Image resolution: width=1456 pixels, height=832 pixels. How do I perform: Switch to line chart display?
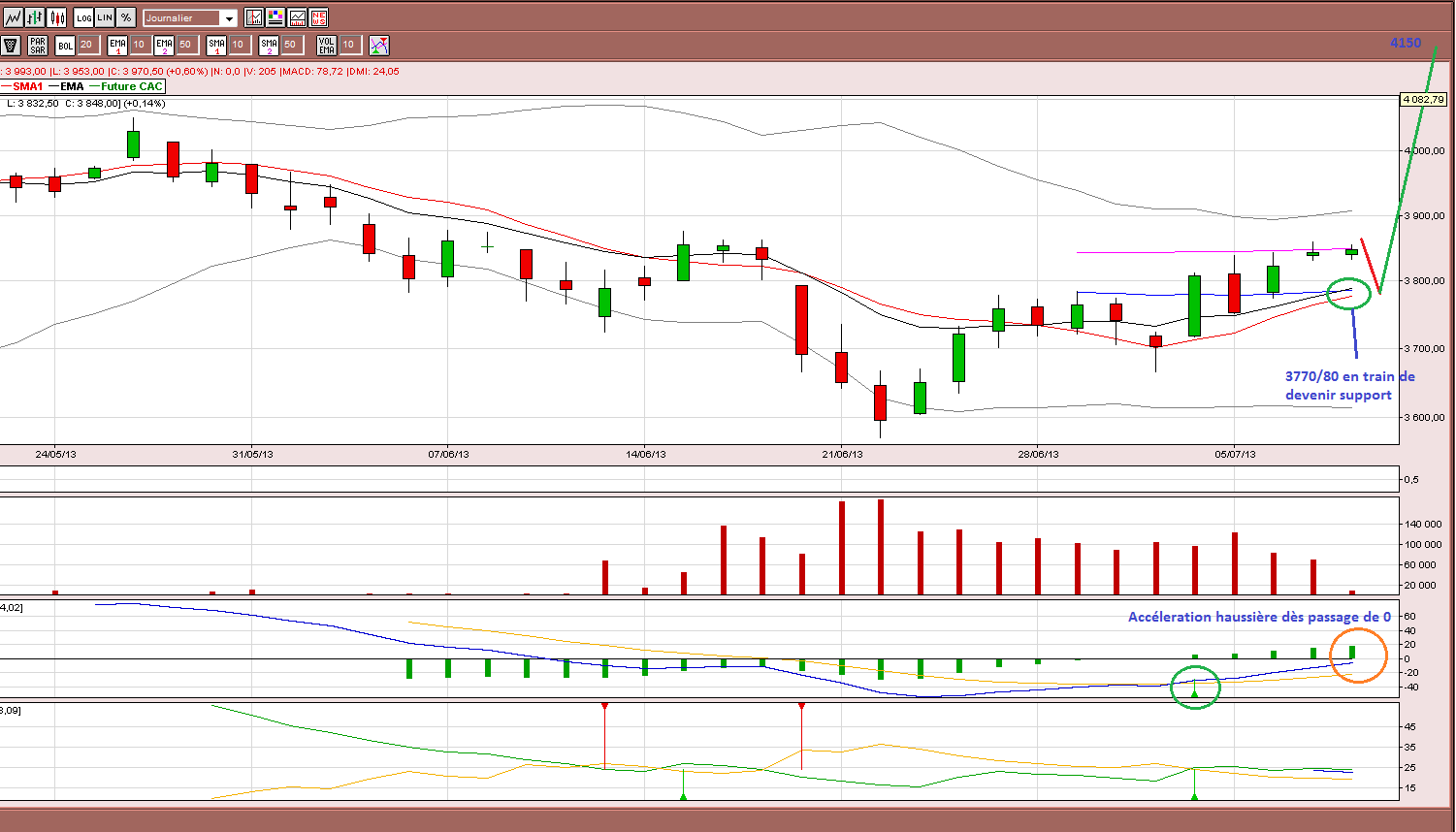[x=13, y=17]
